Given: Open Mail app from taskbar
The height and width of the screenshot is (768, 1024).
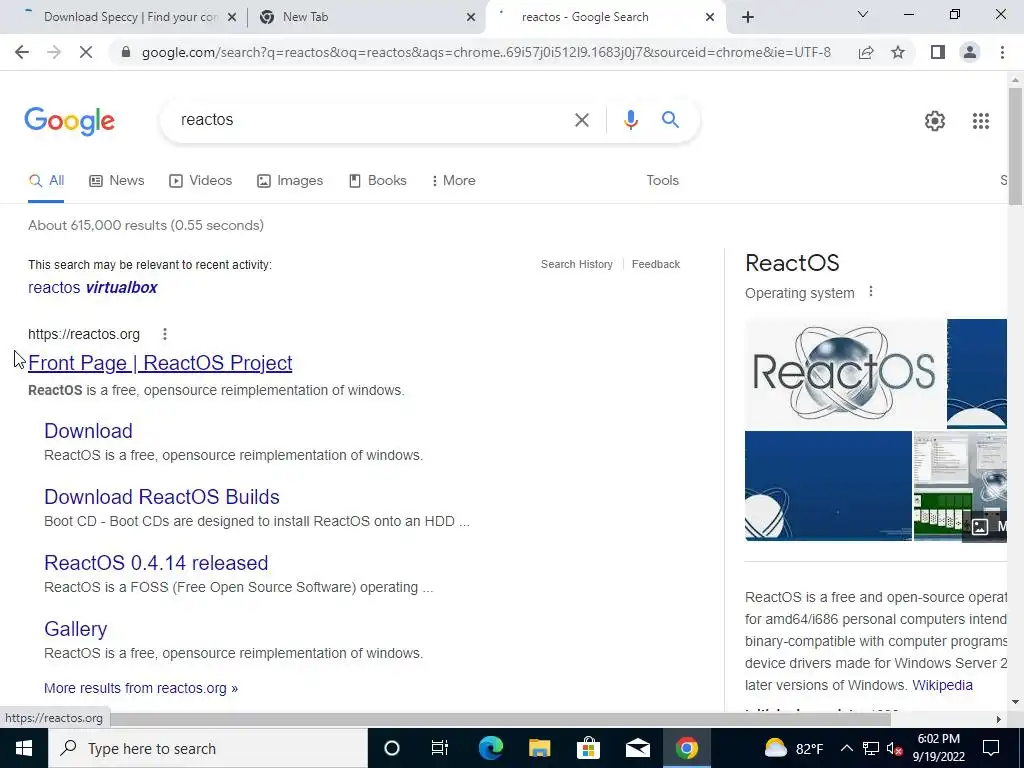Looking at the screenshot, I should click(x=637, y=748).
